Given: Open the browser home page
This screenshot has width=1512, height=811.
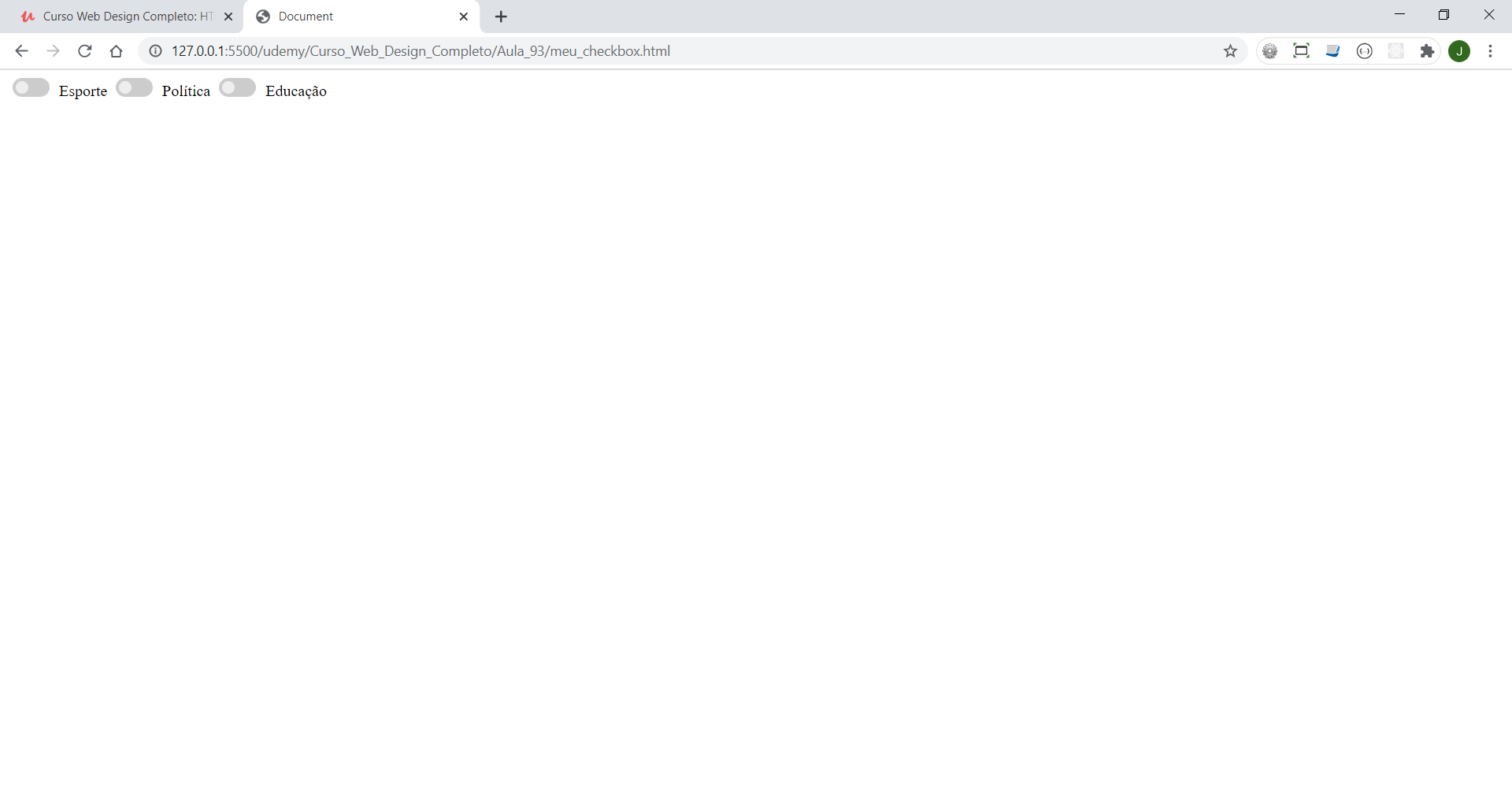Looking at the screenshot, I should point(116,51).
